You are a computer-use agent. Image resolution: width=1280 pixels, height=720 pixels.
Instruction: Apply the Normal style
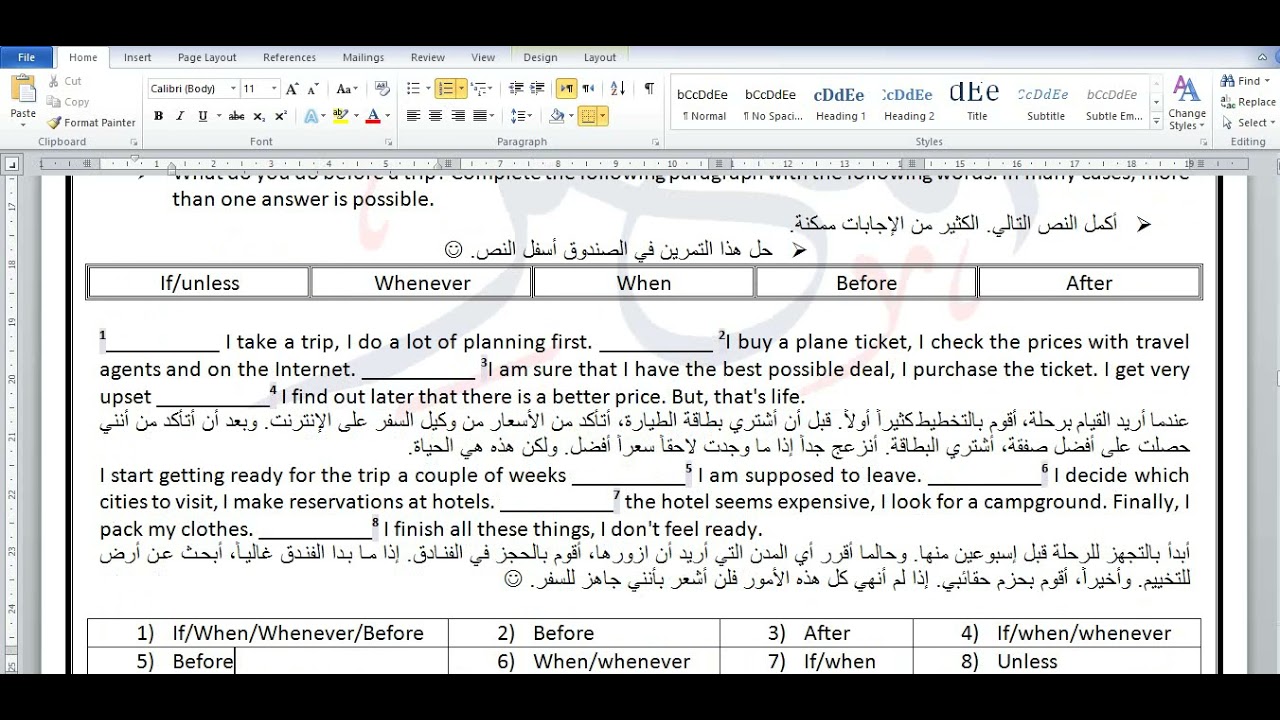[x=703, y=103]
